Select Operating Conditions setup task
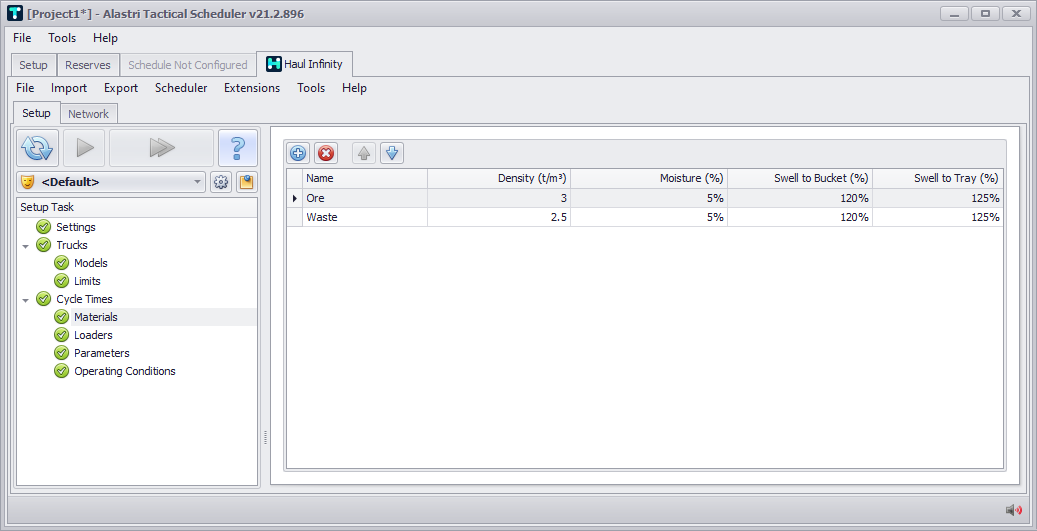The image size is (1037, 531). click(x=124, y=371)
